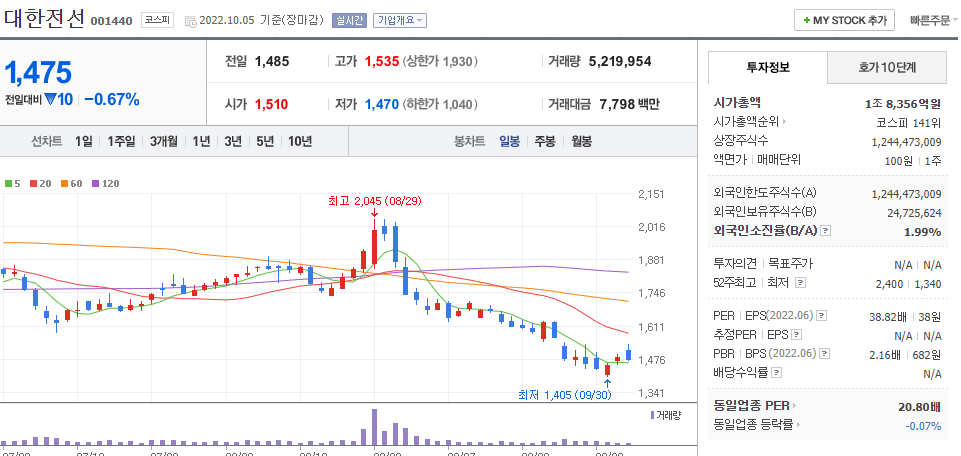Open help icon beside 배당수익률
The height and width of the screenshot is (456, 961).
(x=777, y=373)
